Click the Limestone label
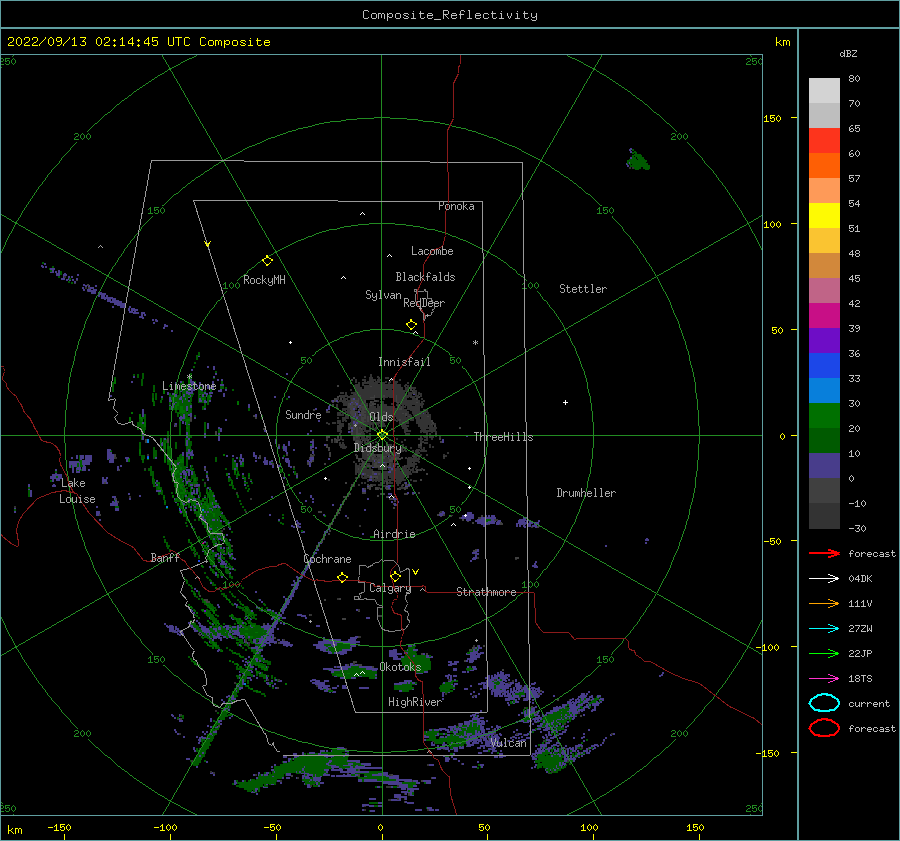This screenshot has height=841, width=900. (189, 386)
